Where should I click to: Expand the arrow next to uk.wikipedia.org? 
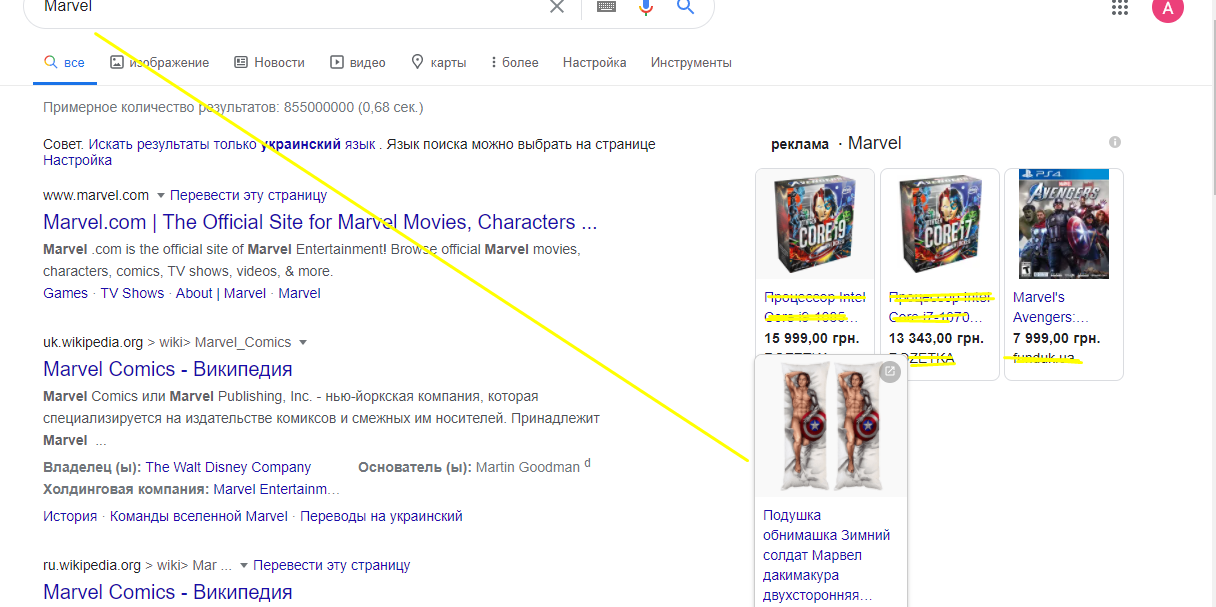(302, 342)
